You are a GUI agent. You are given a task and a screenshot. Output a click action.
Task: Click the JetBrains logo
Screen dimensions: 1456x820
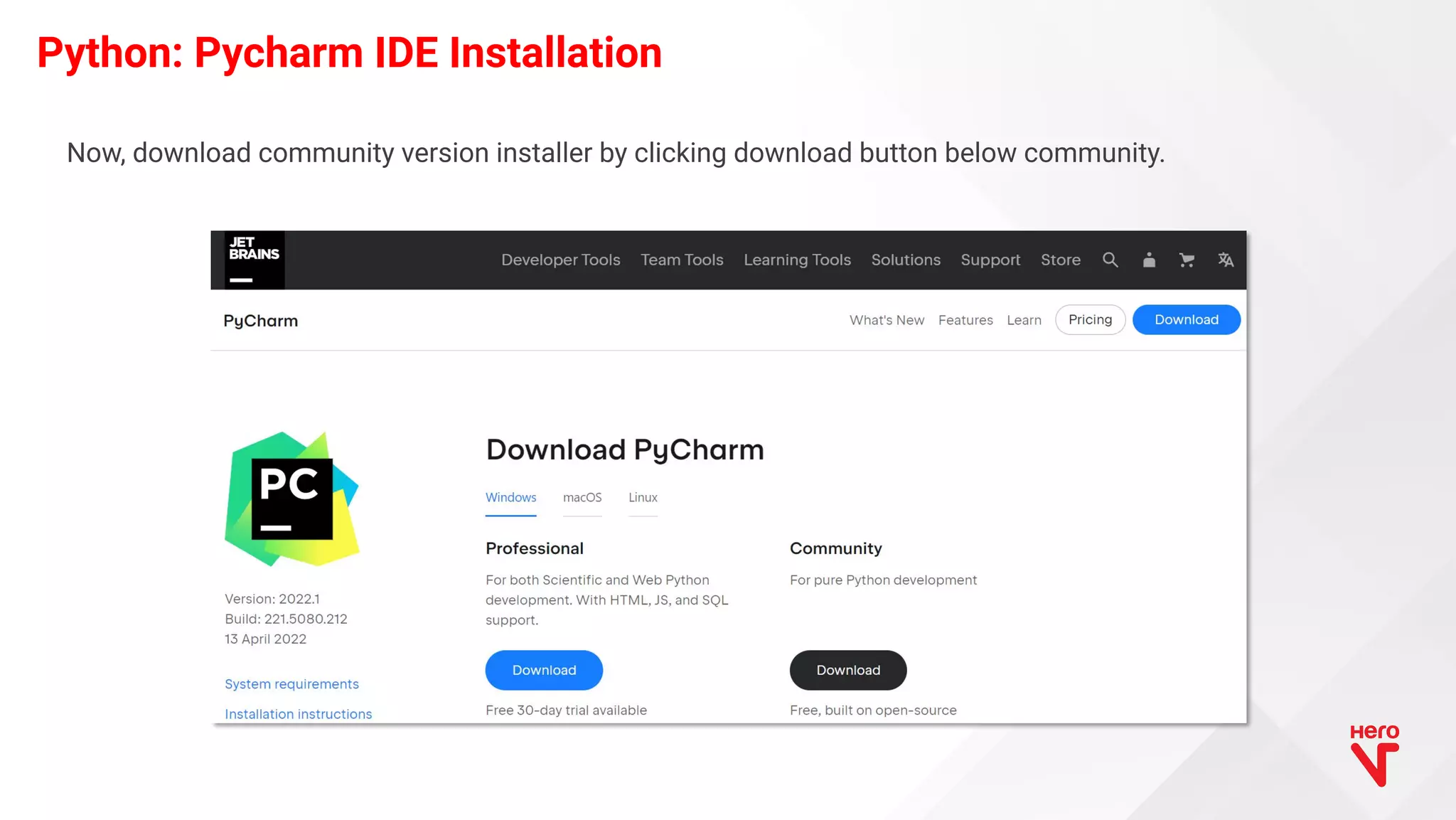[x=255, y=260]
